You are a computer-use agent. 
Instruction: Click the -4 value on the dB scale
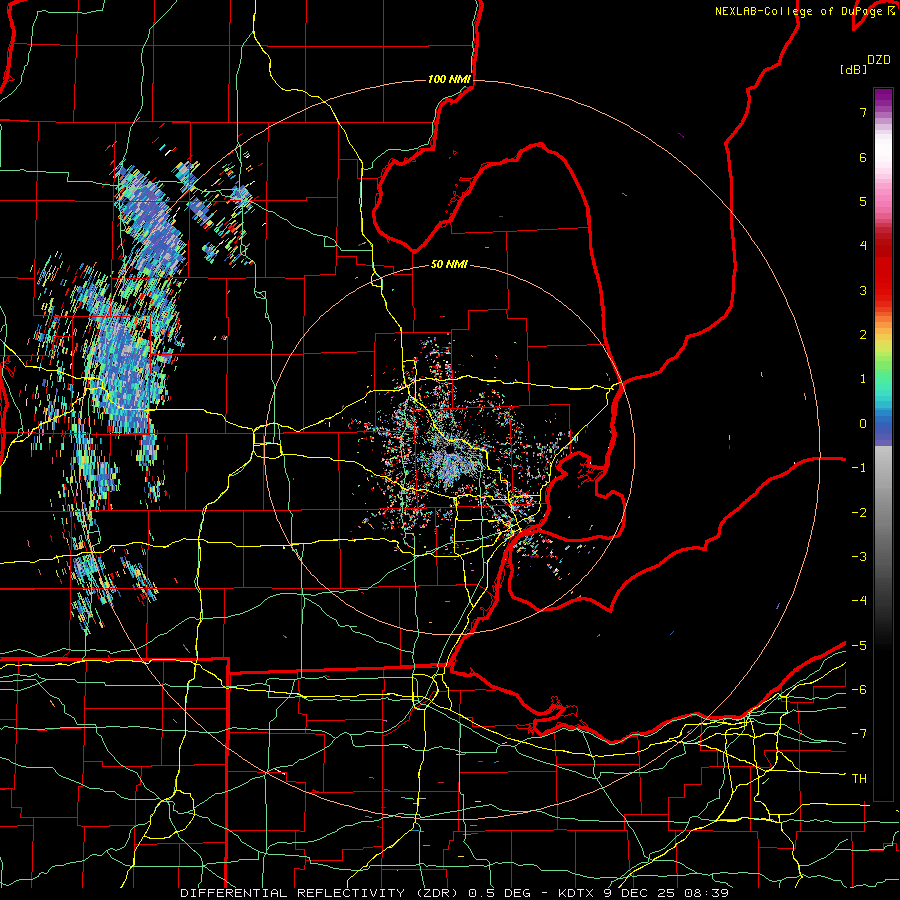(859, 601)
